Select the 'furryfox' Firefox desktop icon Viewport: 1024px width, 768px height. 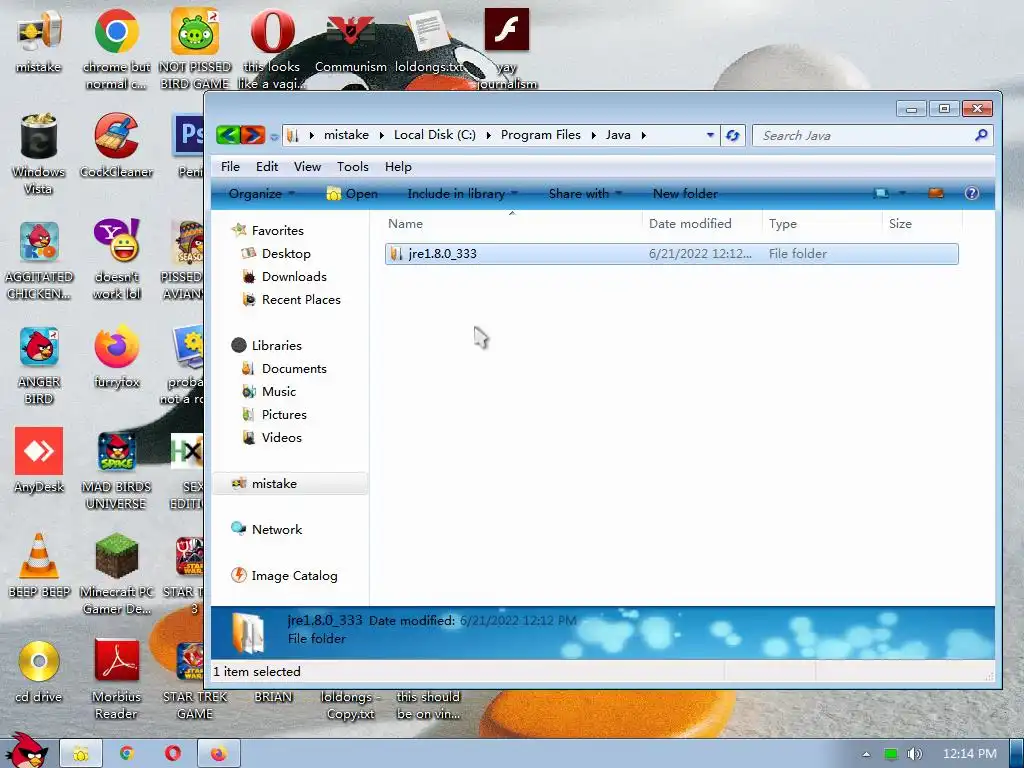tap(117, 357)
